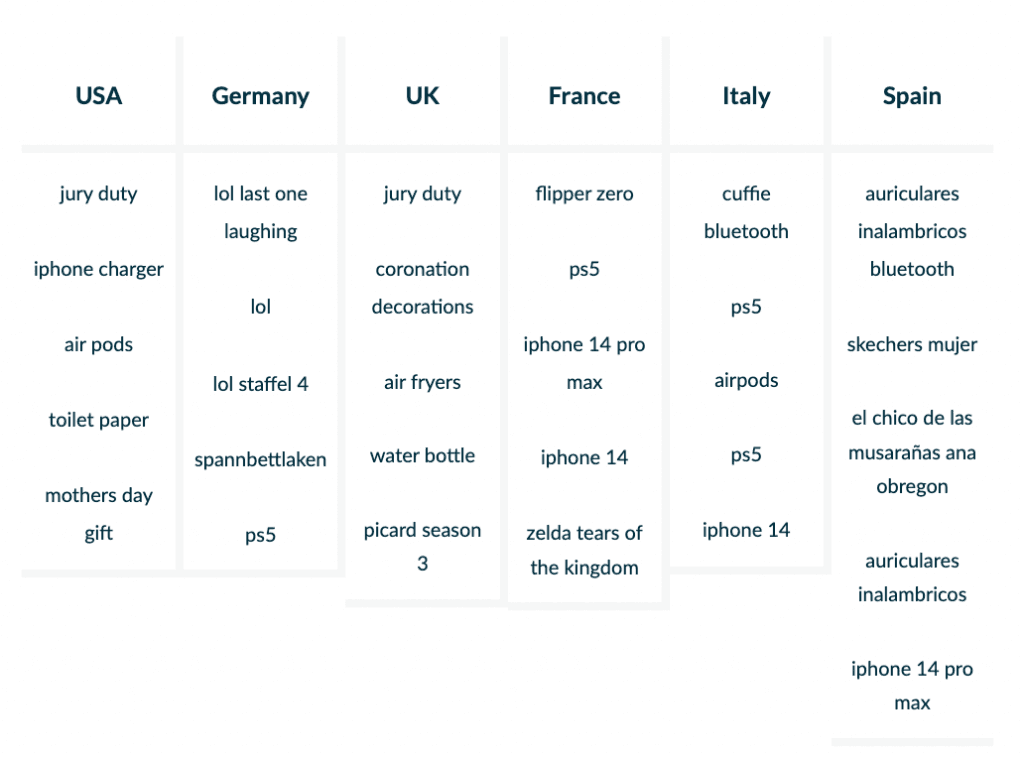Select the Spain column header
The height and width of the screenshot is (762, 1024).
(912, 96)
